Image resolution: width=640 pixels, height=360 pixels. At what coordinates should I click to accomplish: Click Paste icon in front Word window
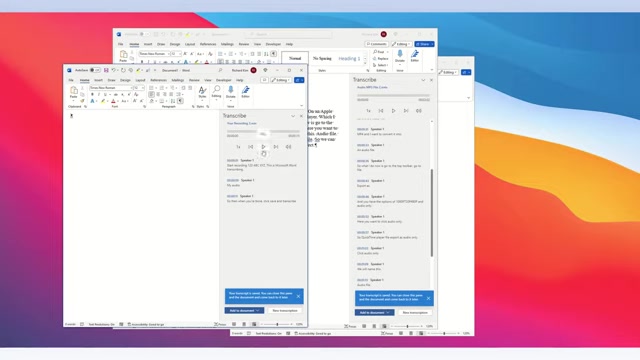pyautogui.click(x=73, y=92)
